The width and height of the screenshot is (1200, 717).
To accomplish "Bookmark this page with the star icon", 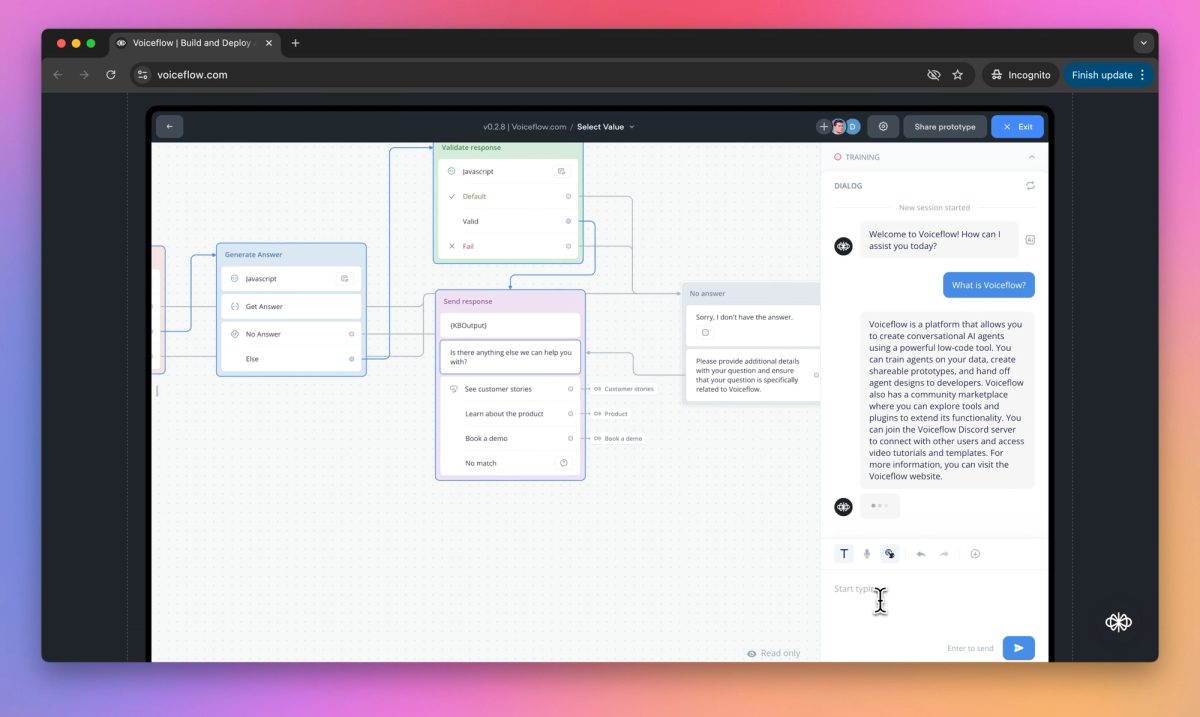I will tap(958, 75).
